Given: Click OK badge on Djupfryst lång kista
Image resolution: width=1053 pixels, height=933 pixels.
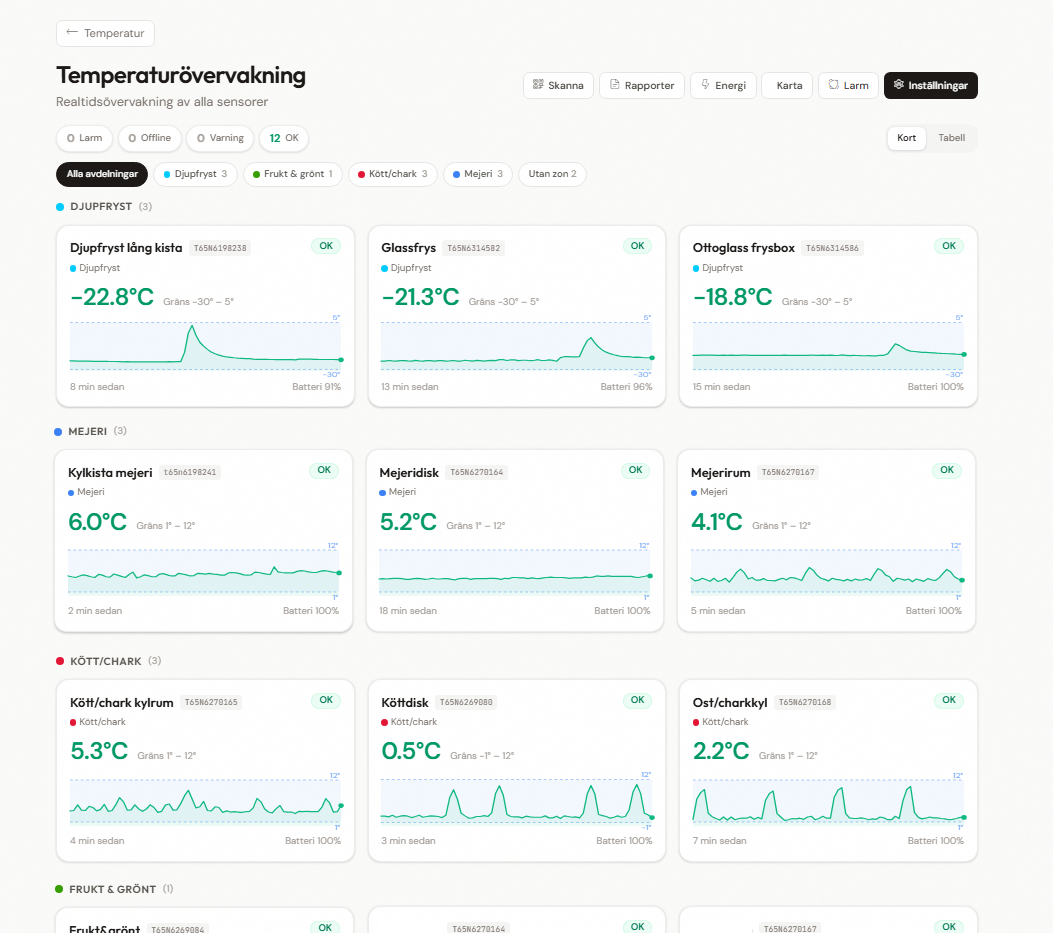Looking at the screenshot, I should point(326,246).
